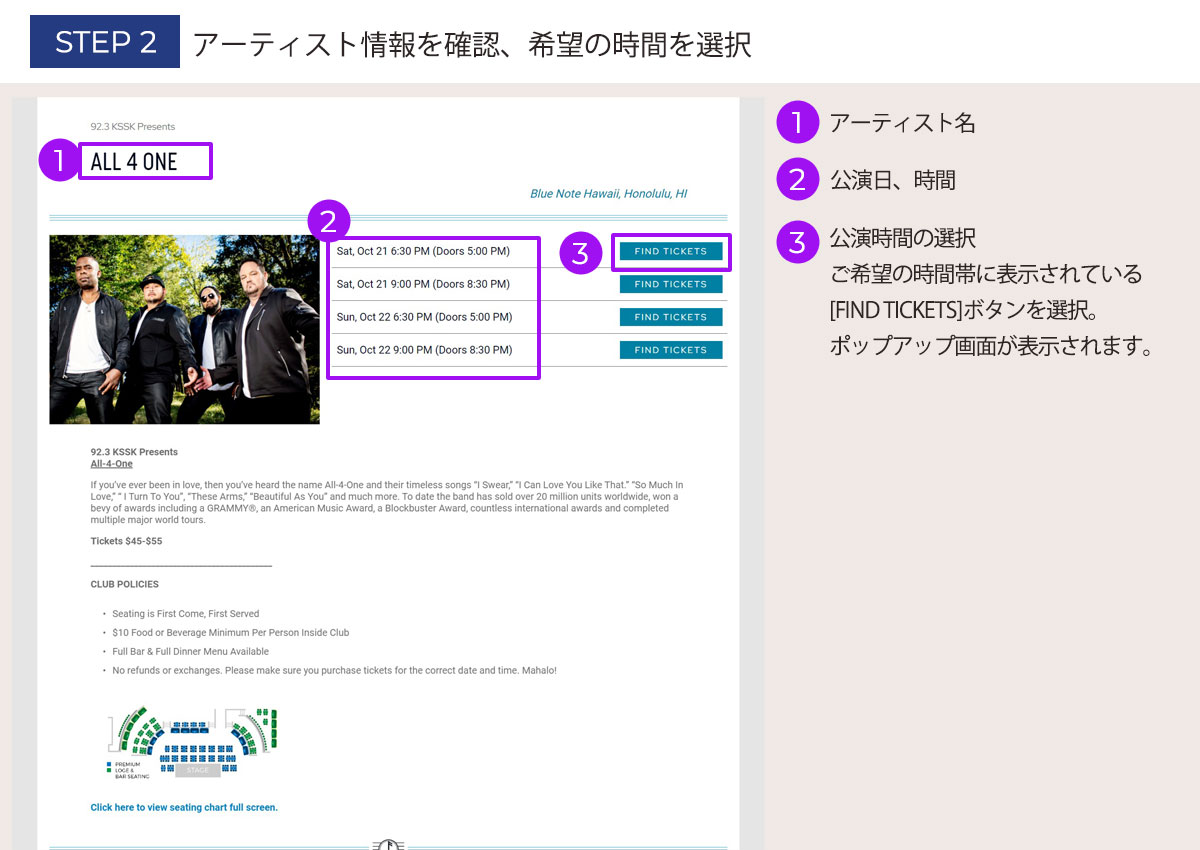Click the underlined All-4-One link in the description
Viewport: 1200px width, 850px height.
tap(111, 464)
